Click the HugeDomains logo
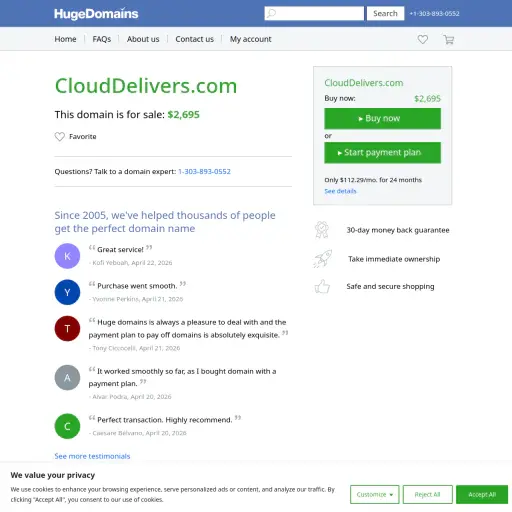This screenshot has width=512, height=512. [x=96, y=14]
